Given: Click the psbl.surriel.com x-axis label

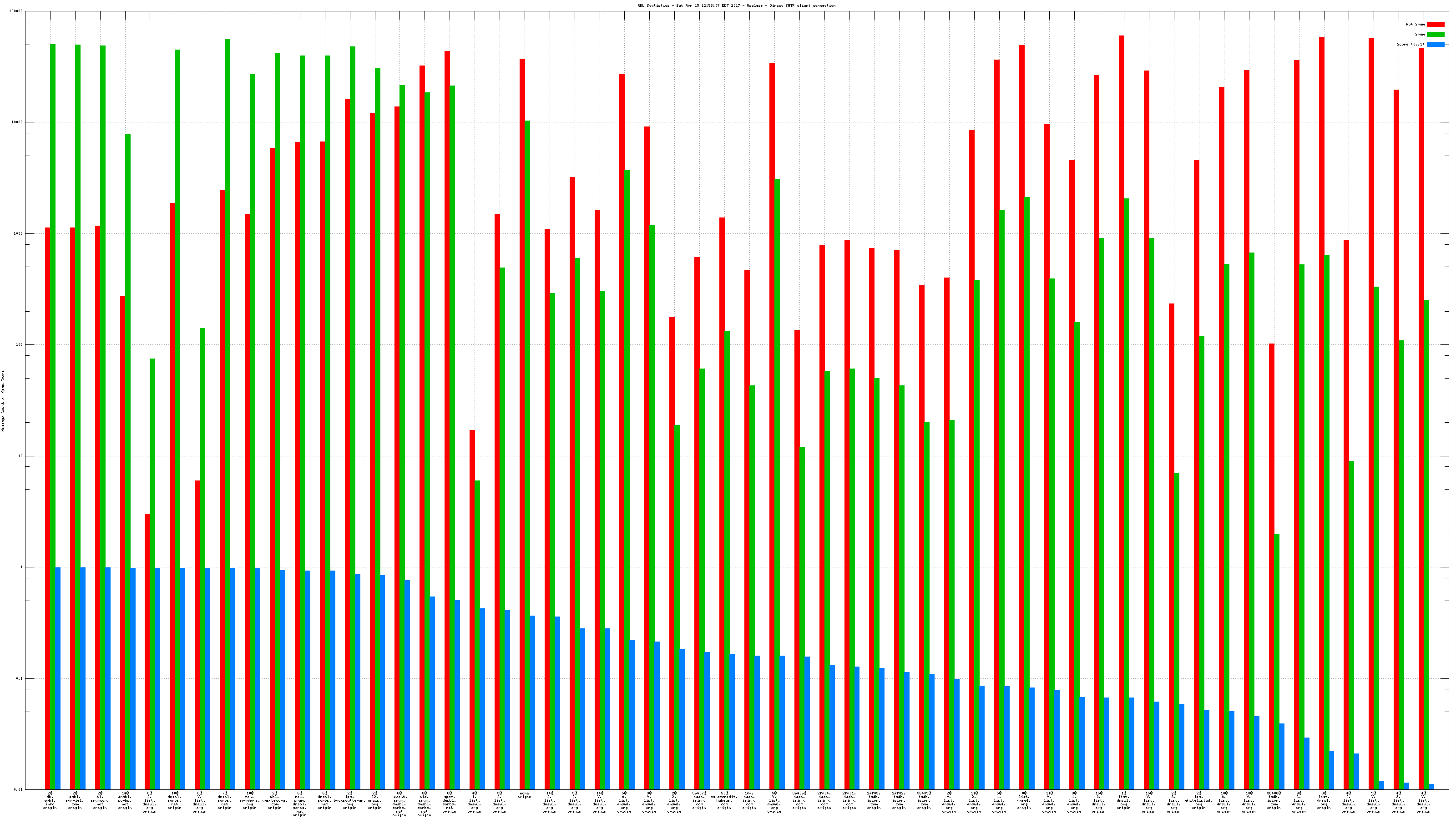Looking at the screenshot, I should 75,800.
